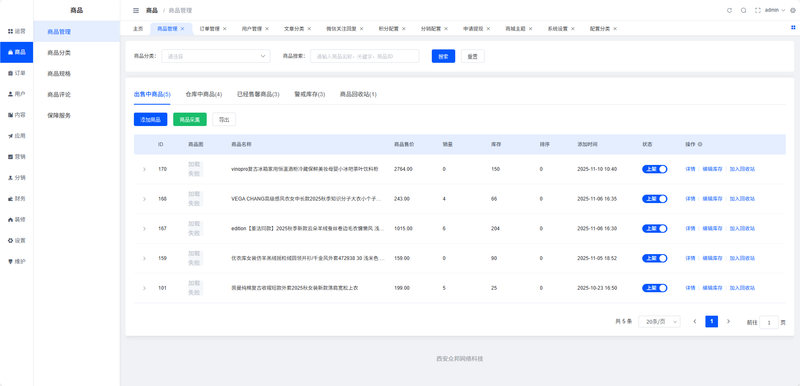Open the 财务 sidebar section
The width and height of the screenshot is (800, 386).
click(x=17, y=198)
